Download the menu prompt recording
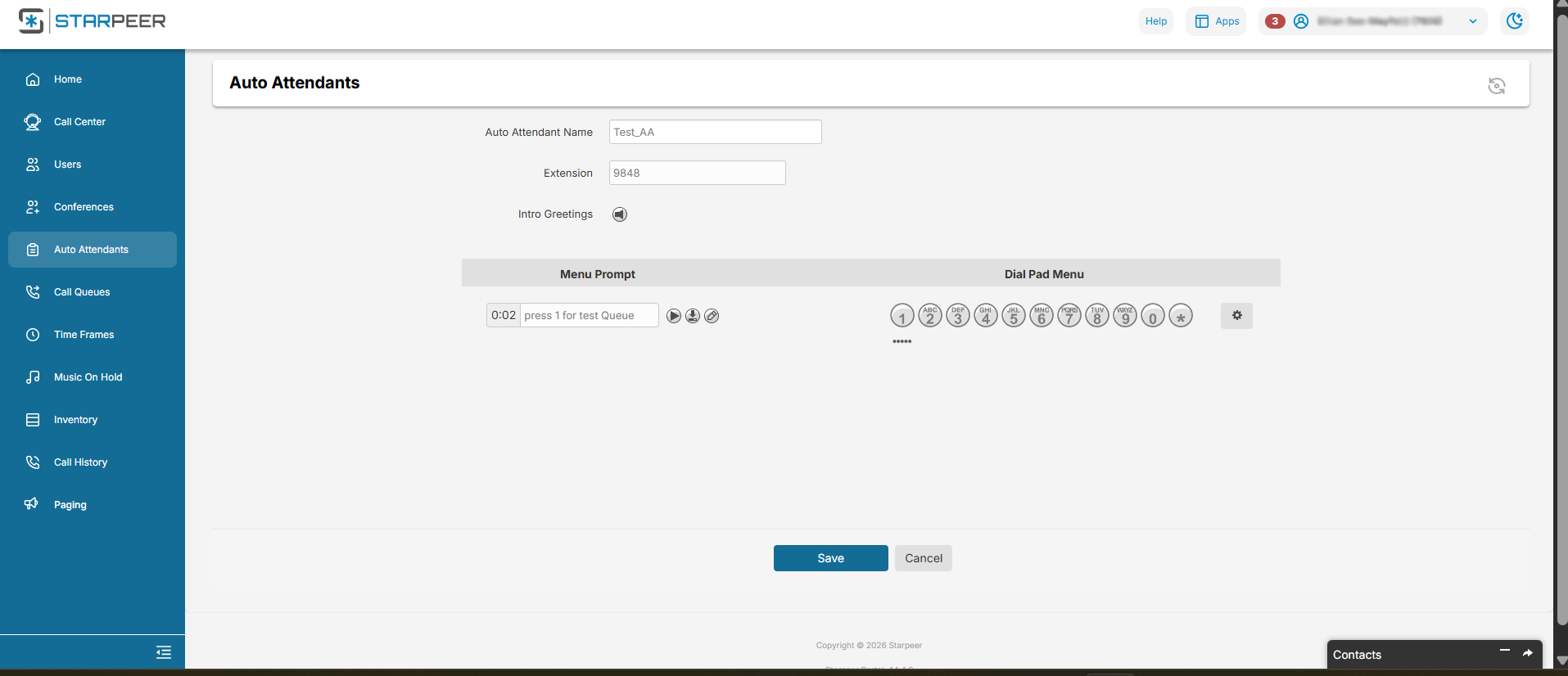Screen dimensions: 1568x676 click(x=693, y=316)
